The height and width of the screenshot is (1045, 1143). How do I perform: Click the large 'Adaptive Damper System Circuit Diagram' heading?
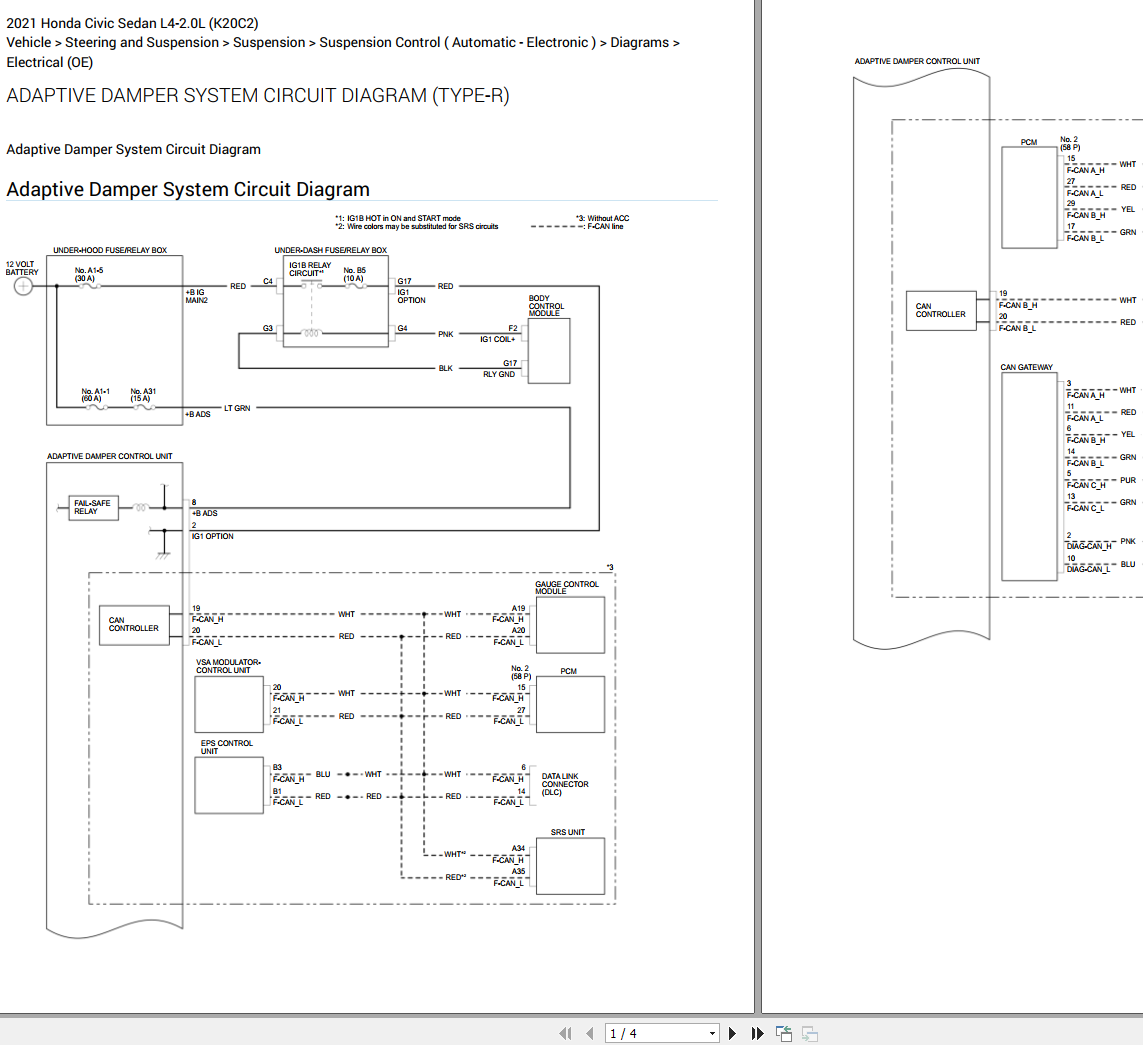(x=188, y=189)
